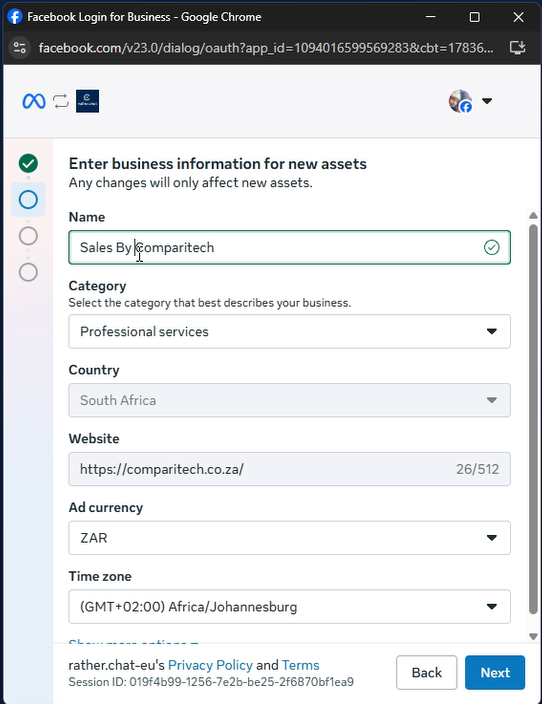This screenshot has height=704, width=542.
Task: Select the third step circle
Action: point(28,236)
